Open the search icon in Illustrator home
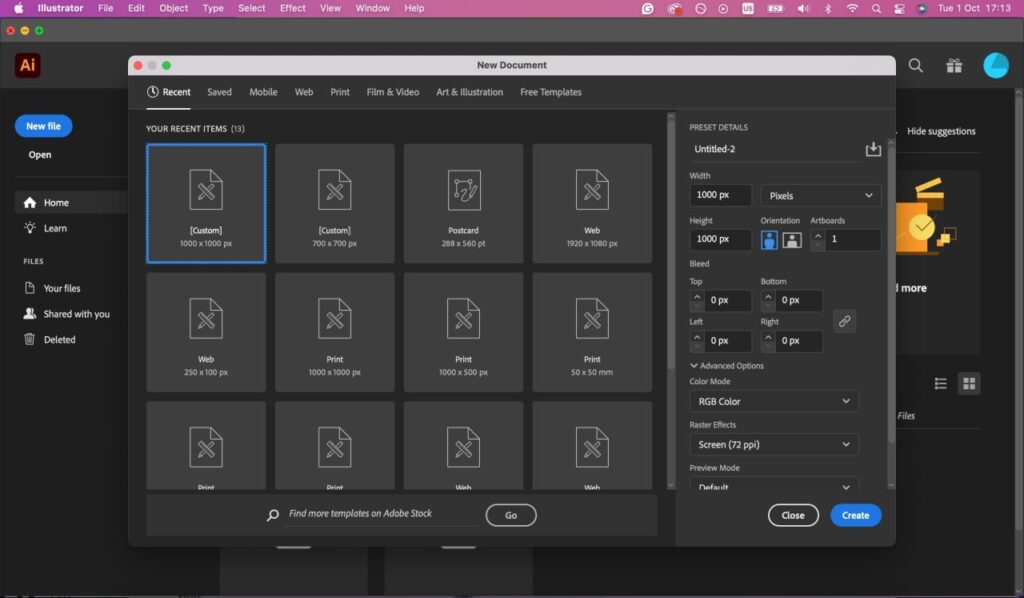This screenshot has width=1024, height=598. click(x=916, y=65)
